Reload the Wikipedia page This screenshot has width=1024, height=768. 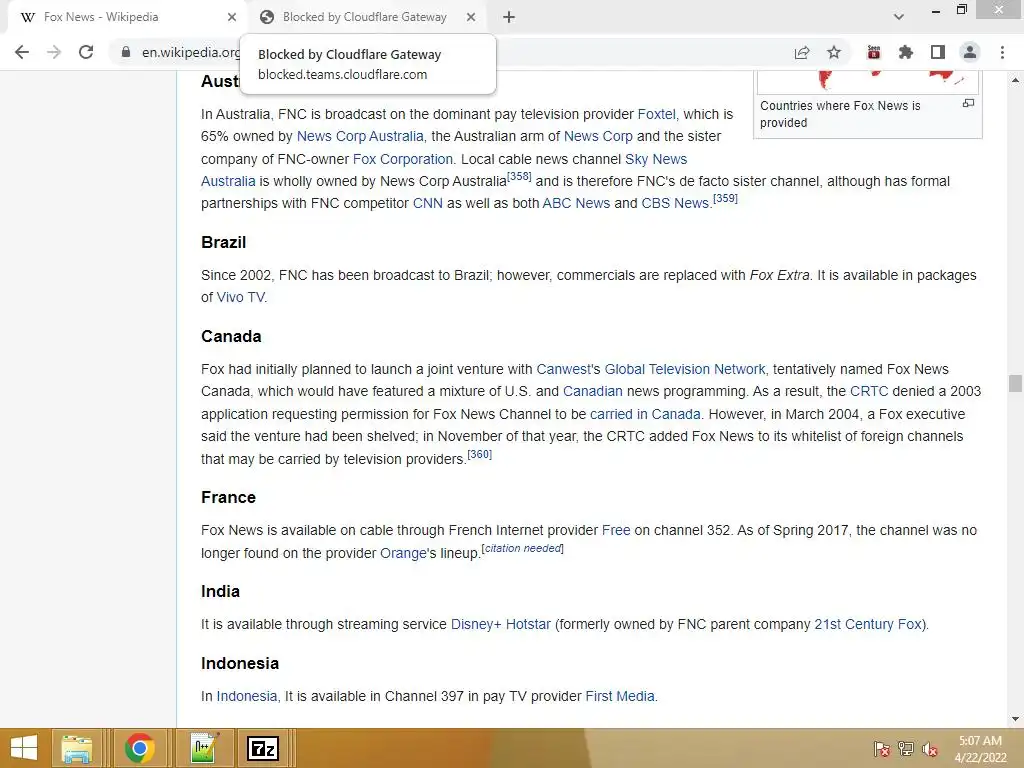86,52
